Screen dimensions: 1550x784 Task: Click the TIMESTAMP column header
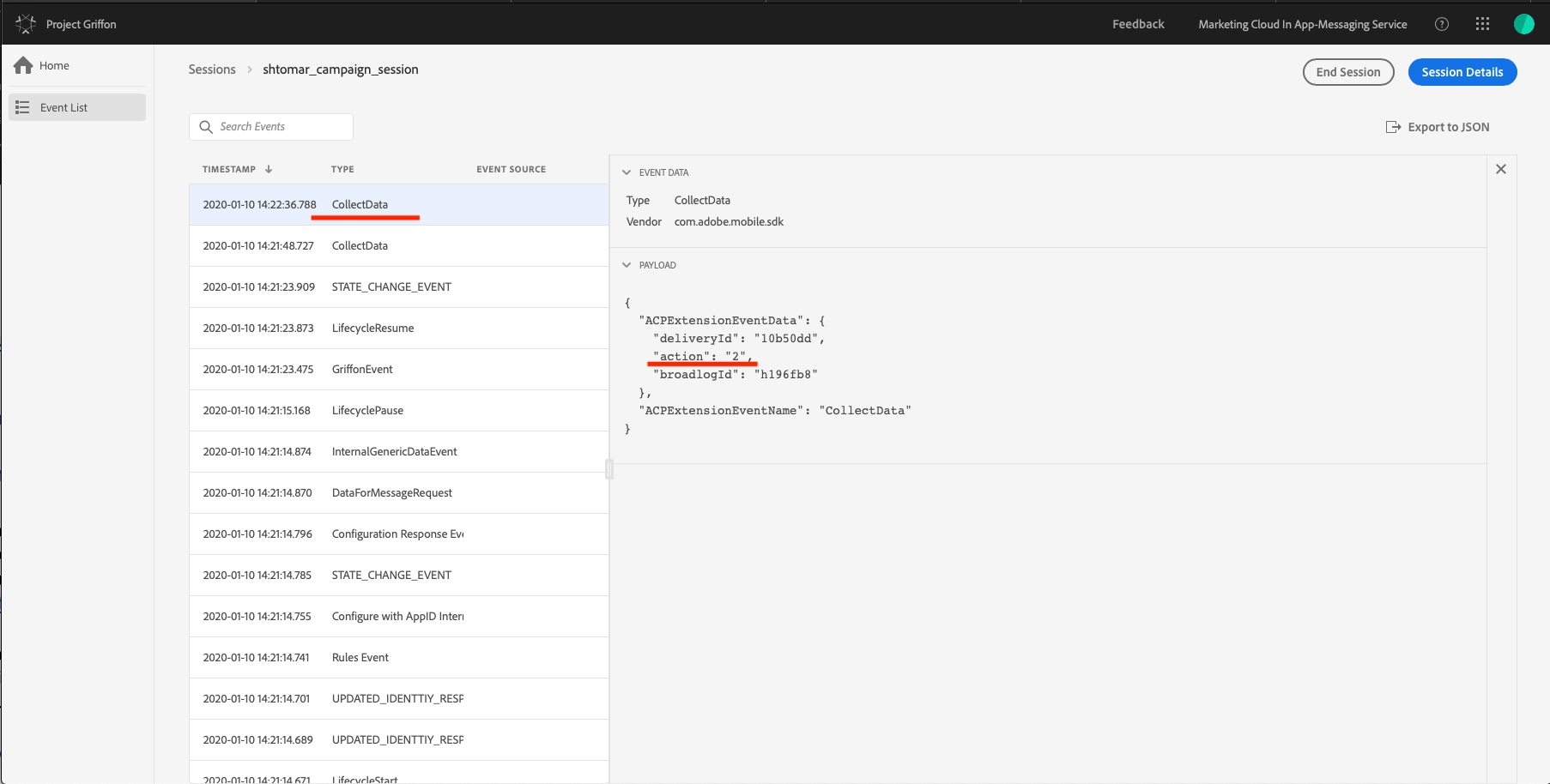[229, 169]
